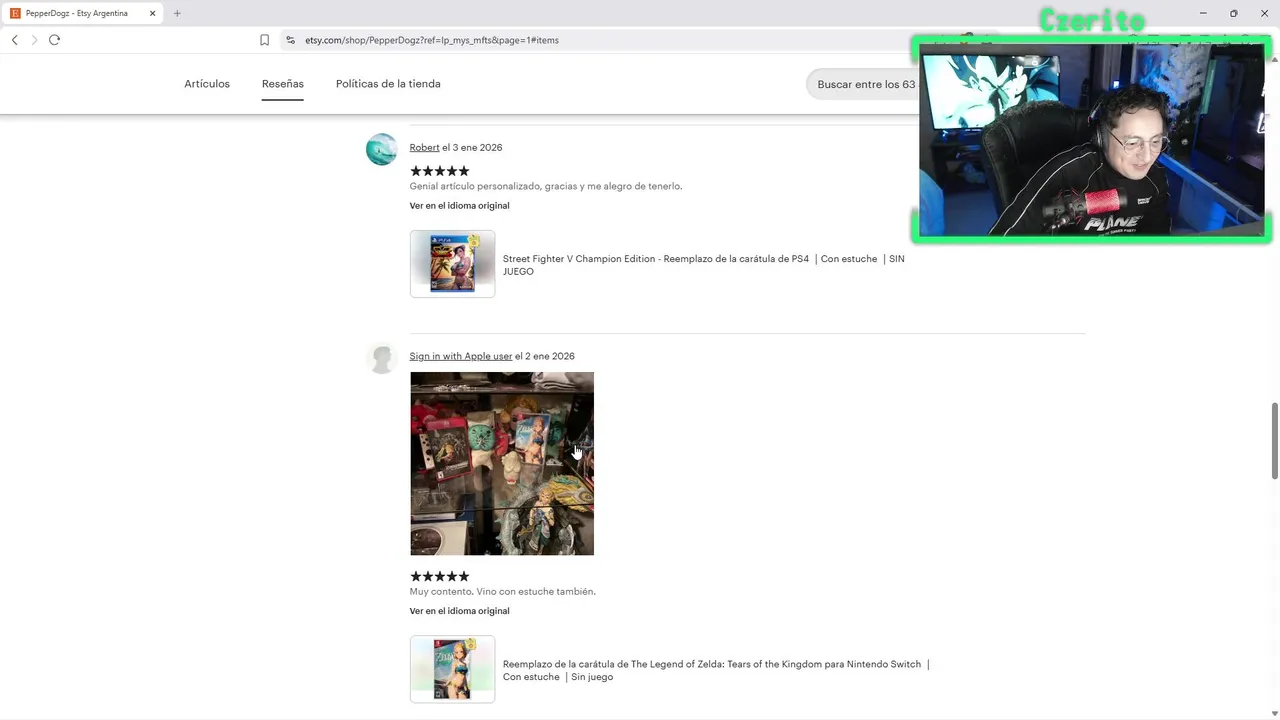The image size is (1280, 720).
Task: Open Zelda Tears of the Kingdom thumbnail
Action: 452,669
